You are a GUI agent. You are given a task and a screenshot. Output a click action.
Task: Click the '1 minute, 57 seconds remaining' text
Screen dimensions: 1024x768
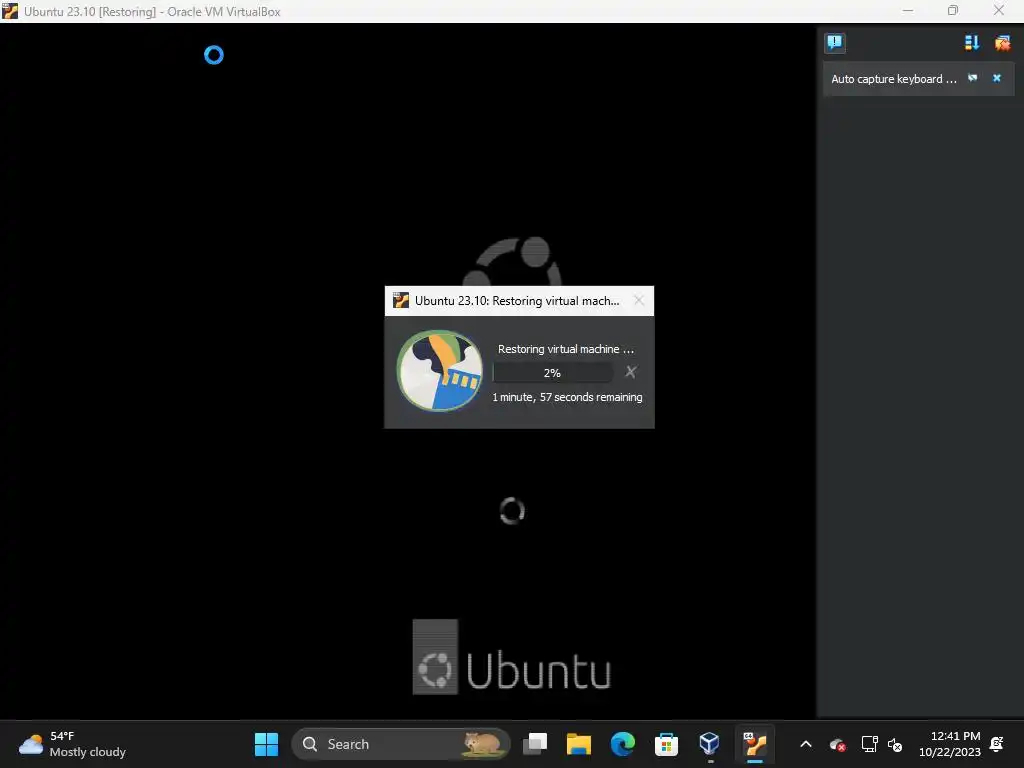tap(567, 397)
